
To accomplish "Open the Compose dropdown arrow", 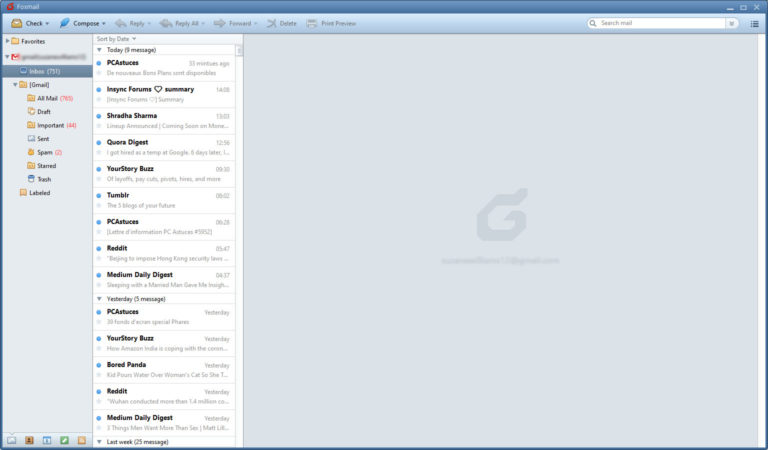I will point(104,24).
